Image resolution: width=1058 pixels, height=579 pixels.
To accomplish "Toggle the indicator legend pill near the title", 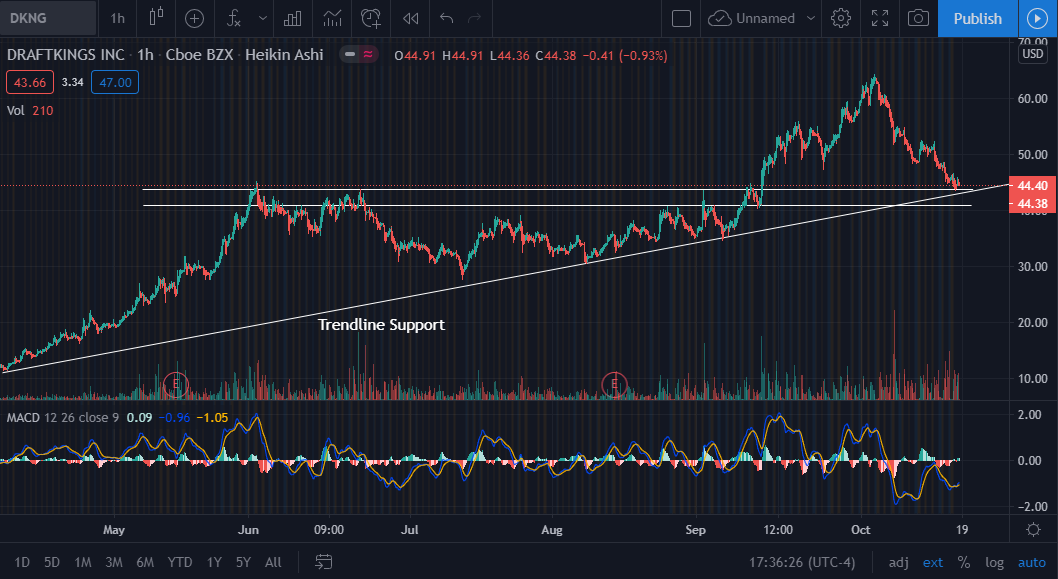I will pyautogui.click(x=359, y=55).
